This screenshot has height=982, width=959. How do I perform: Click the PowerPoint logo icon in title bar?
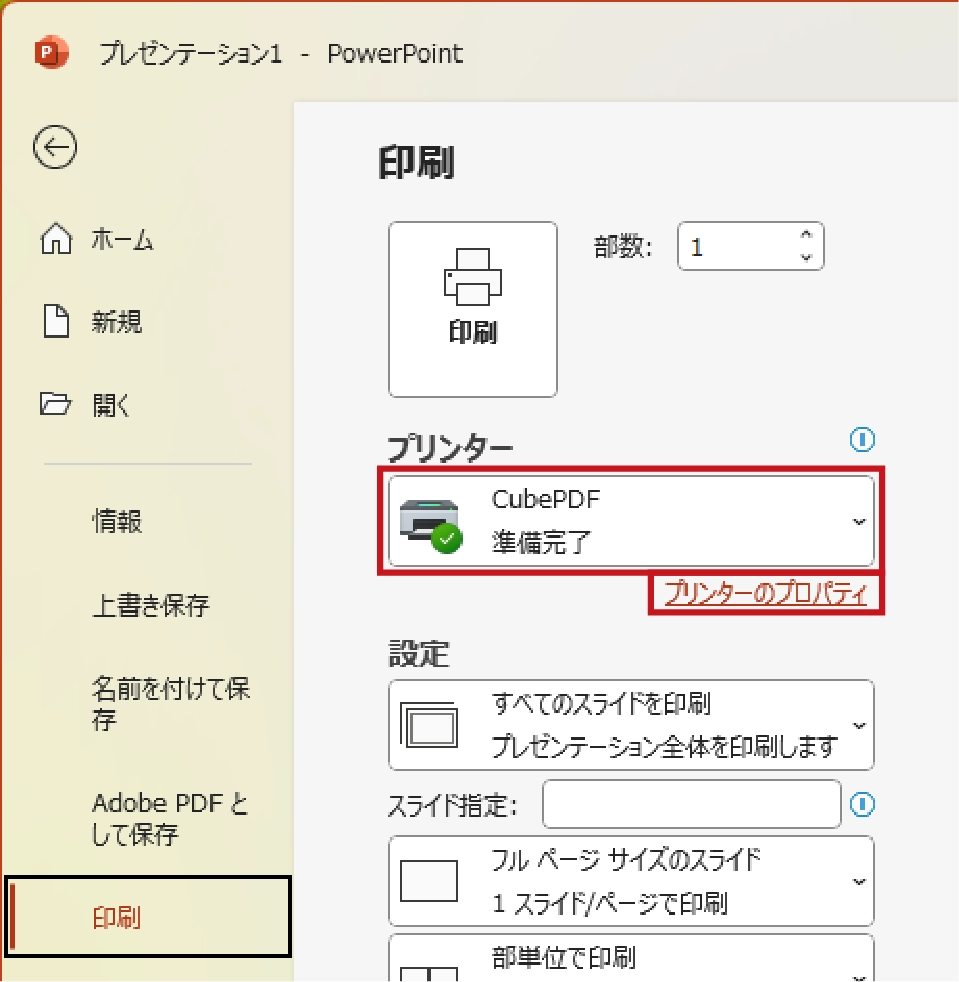click(49, 53)
